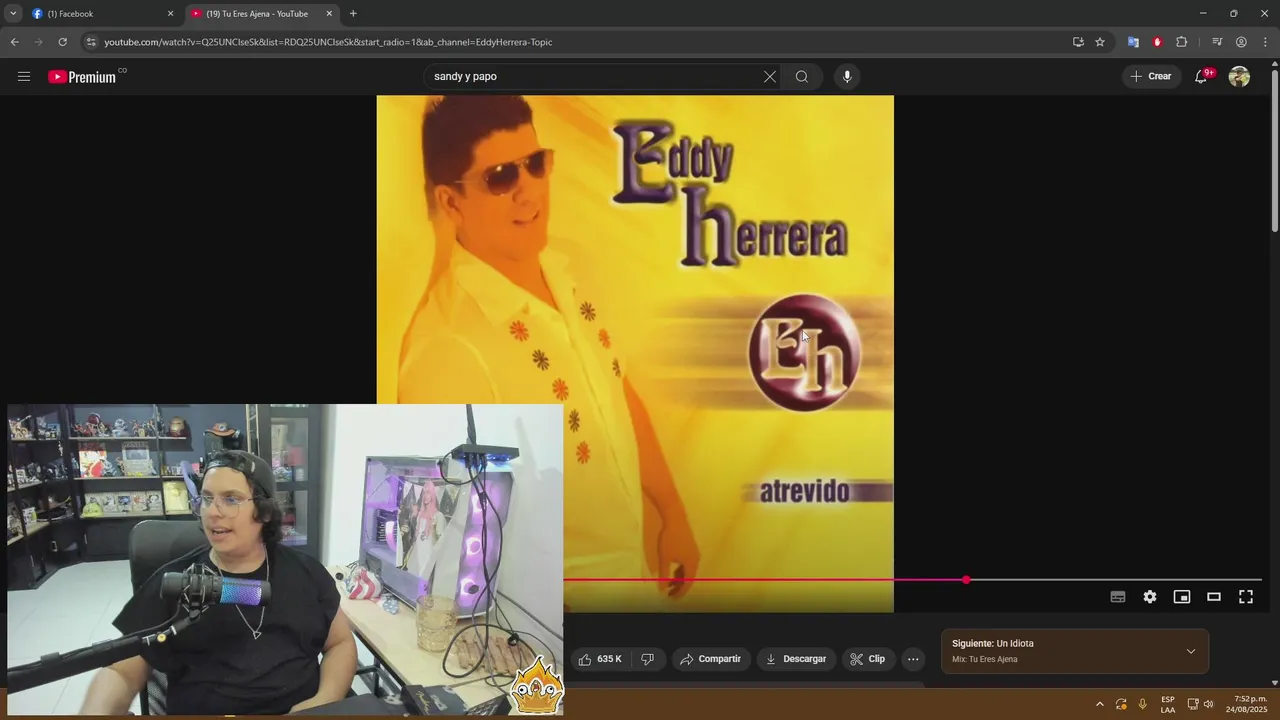Toggle subtitles on the video player
The width and height of the screenshot is (1280, 720).
pyautogui.click(x=1118, y=597)
